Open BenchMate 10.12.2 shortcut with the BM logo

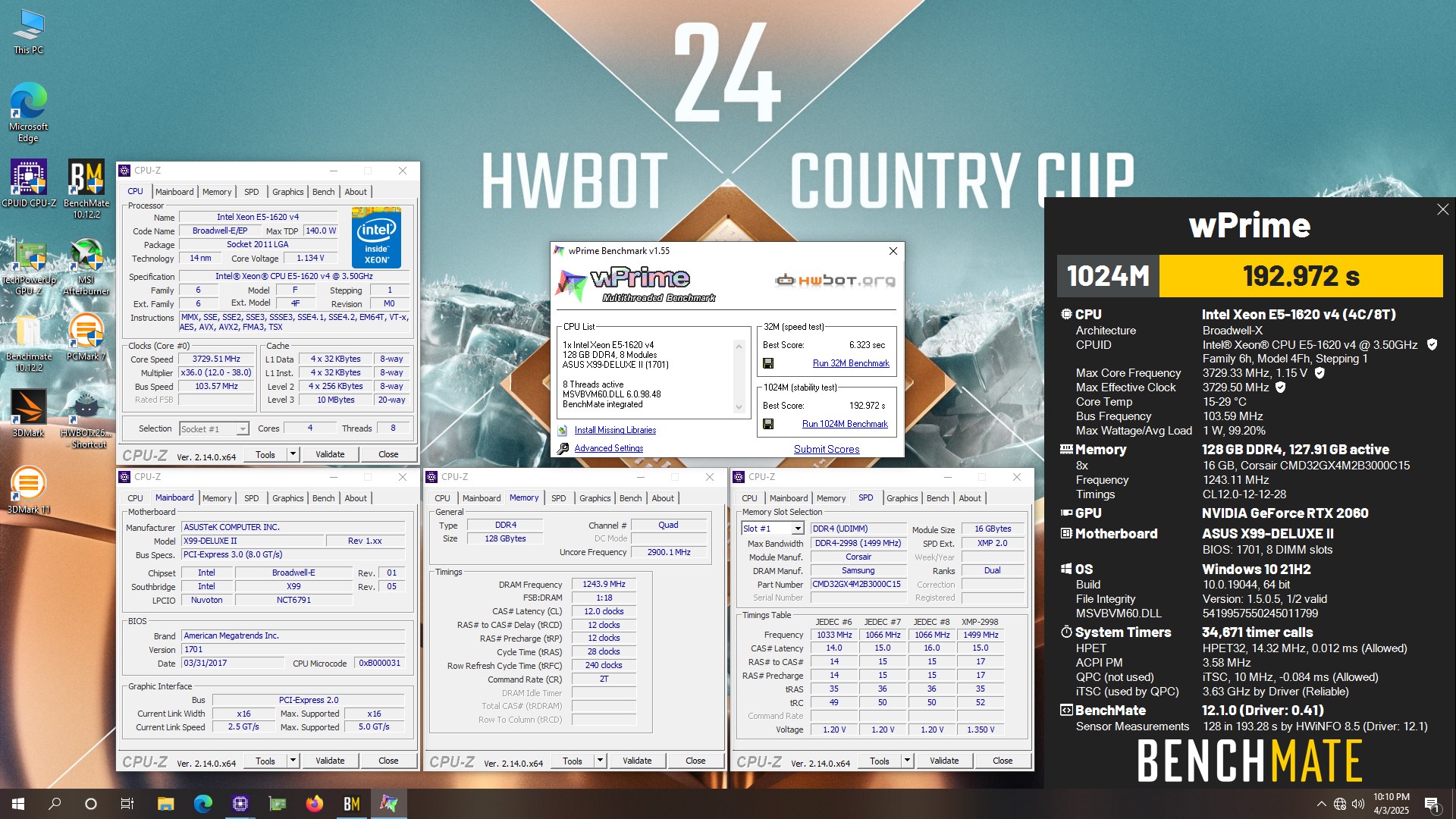tap(86, 188)
